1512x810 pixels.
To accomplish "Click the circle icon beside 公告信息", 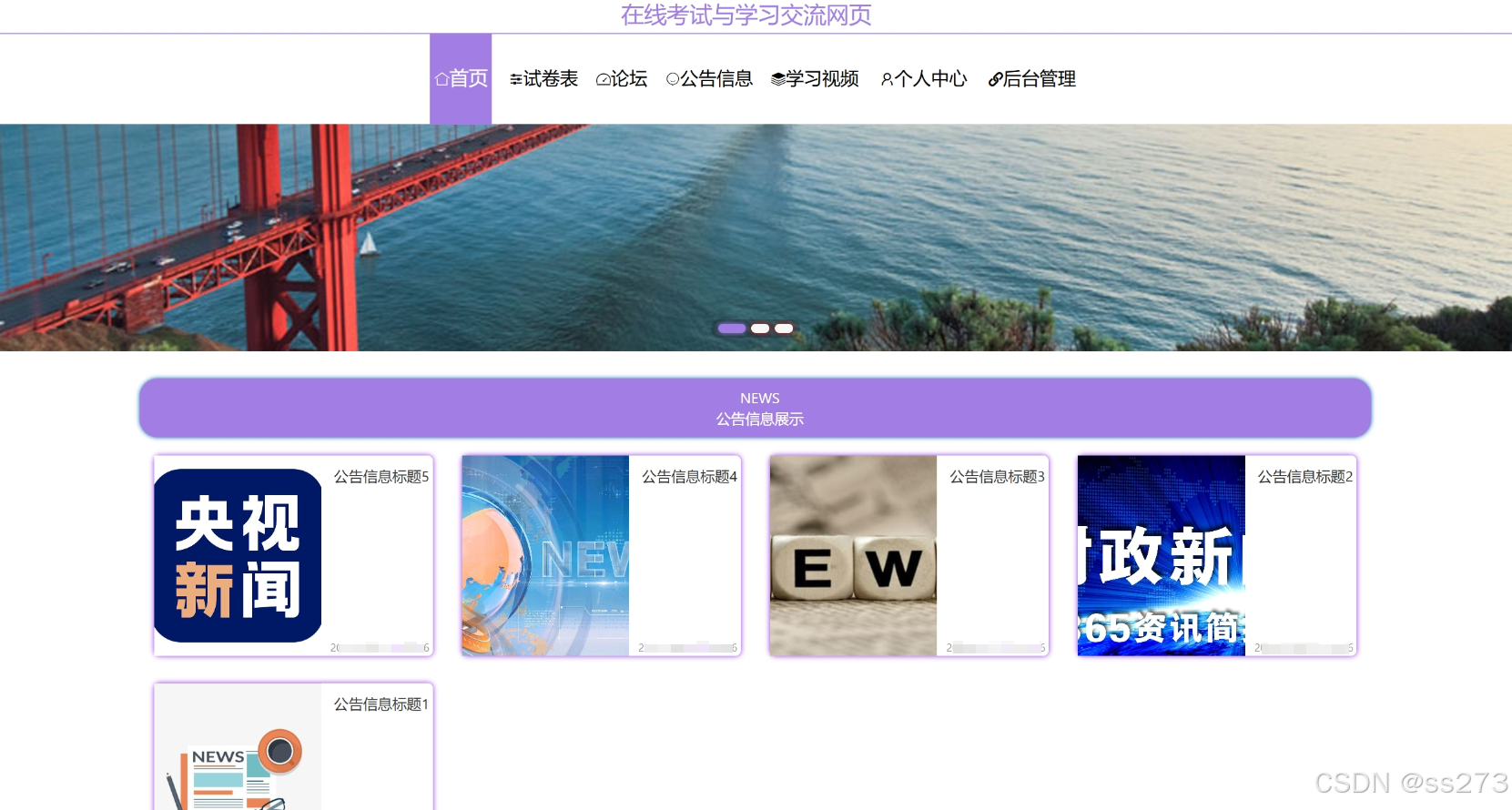I will point(673,79).
